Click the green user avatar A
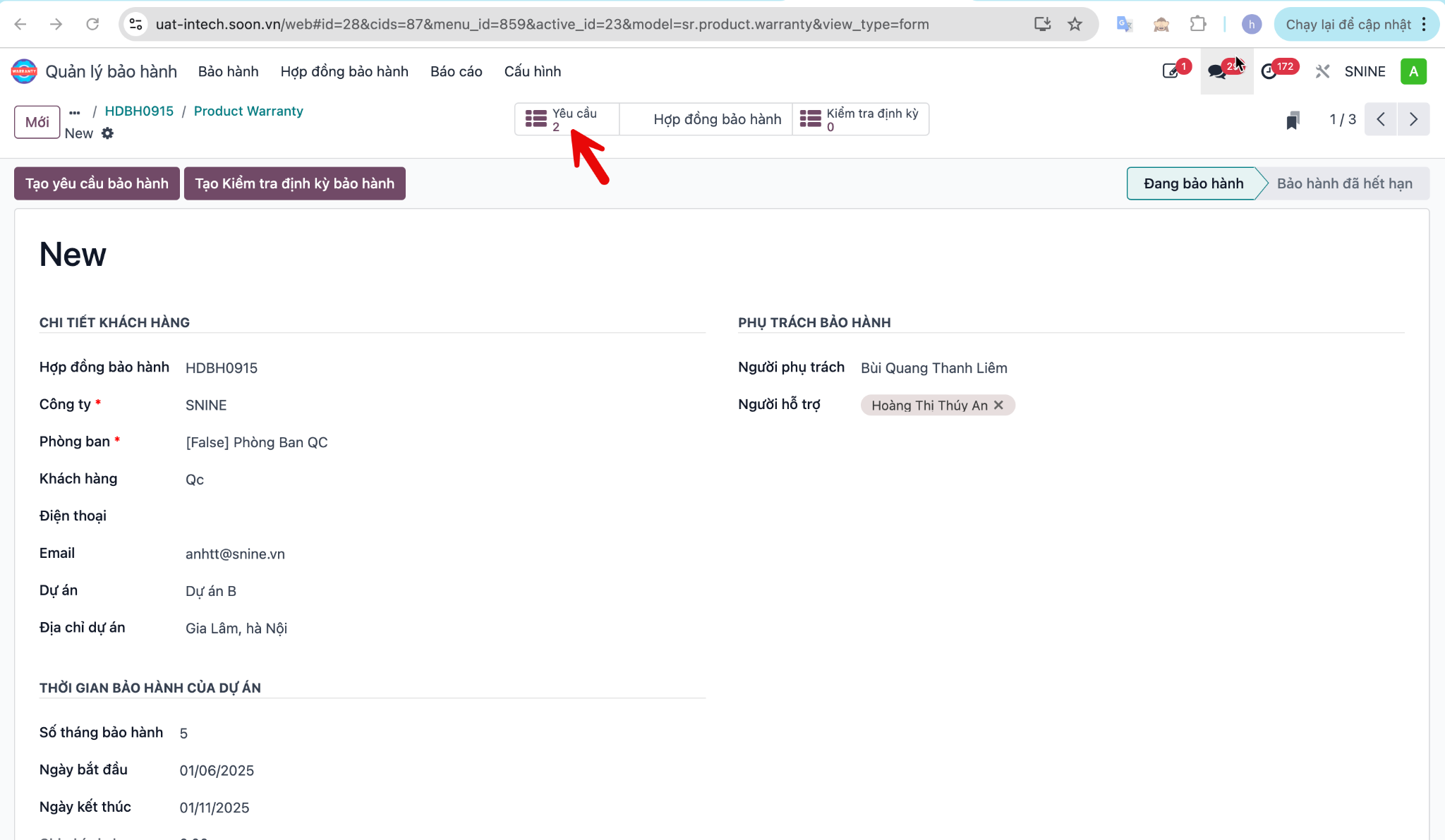 1413,71
